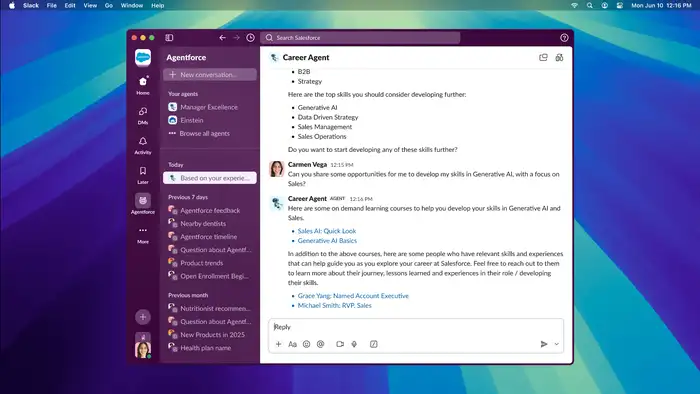This screenshot has height=394, width=700.
Task: Click the history clock icon
Action: click(x=250, y=38)
